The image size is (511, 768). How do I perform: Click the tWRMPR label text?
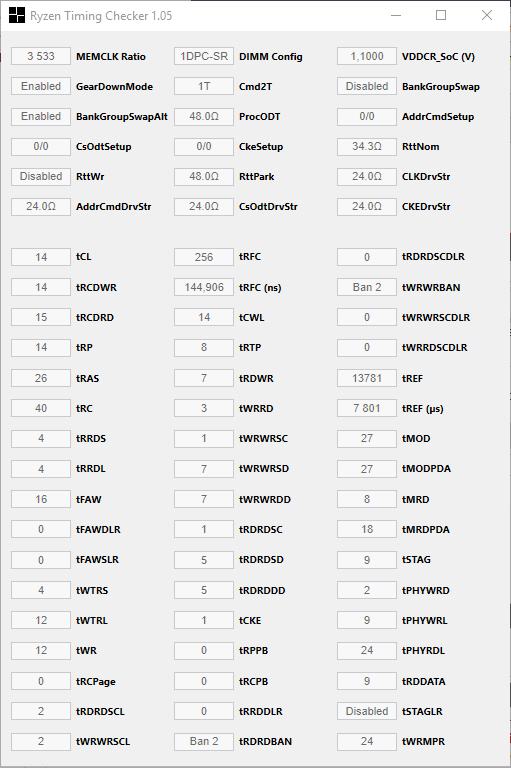click(423, 742)
